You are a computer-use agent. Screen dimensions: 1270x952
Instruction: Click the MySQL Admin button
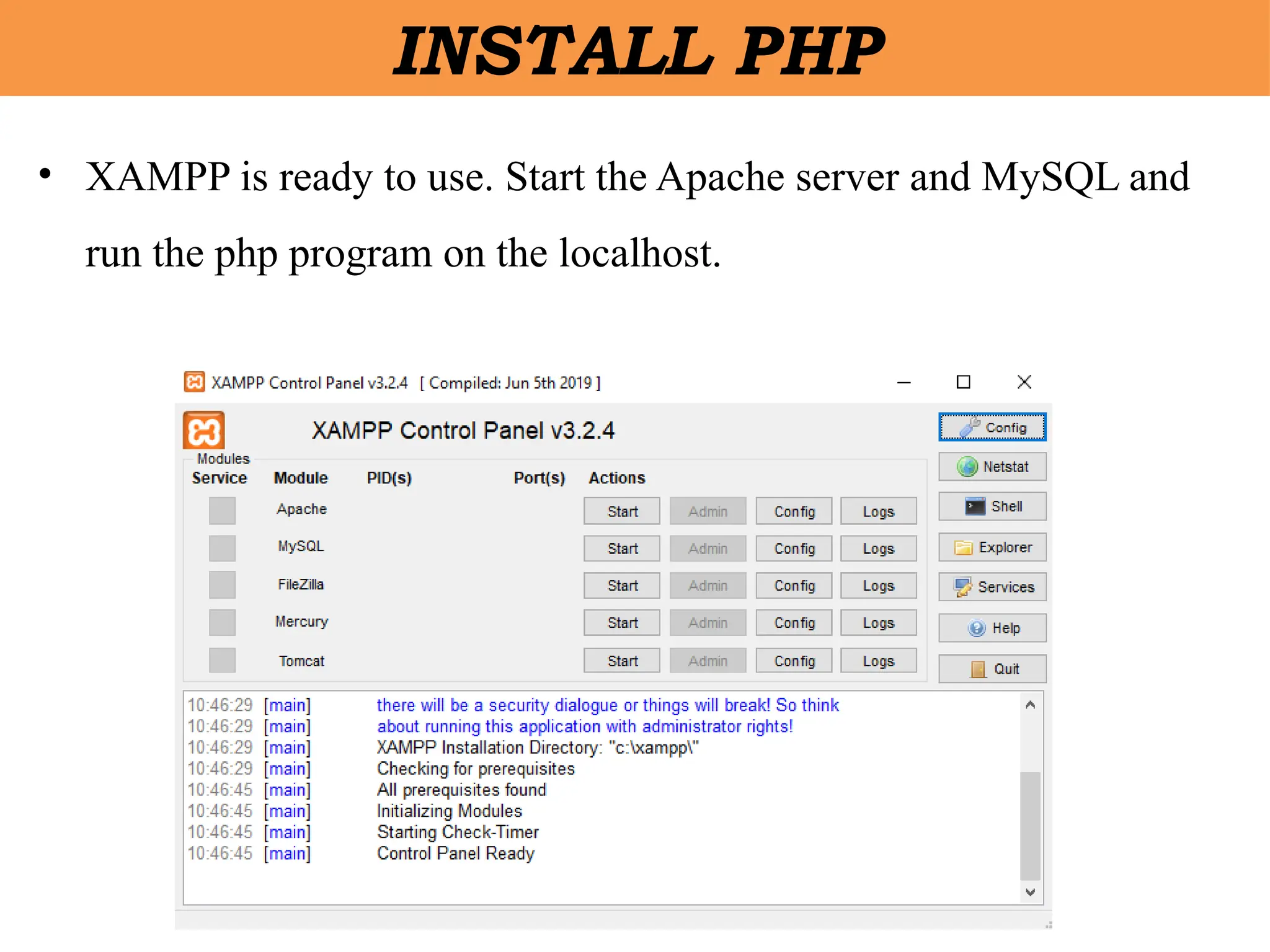point(708,549)
